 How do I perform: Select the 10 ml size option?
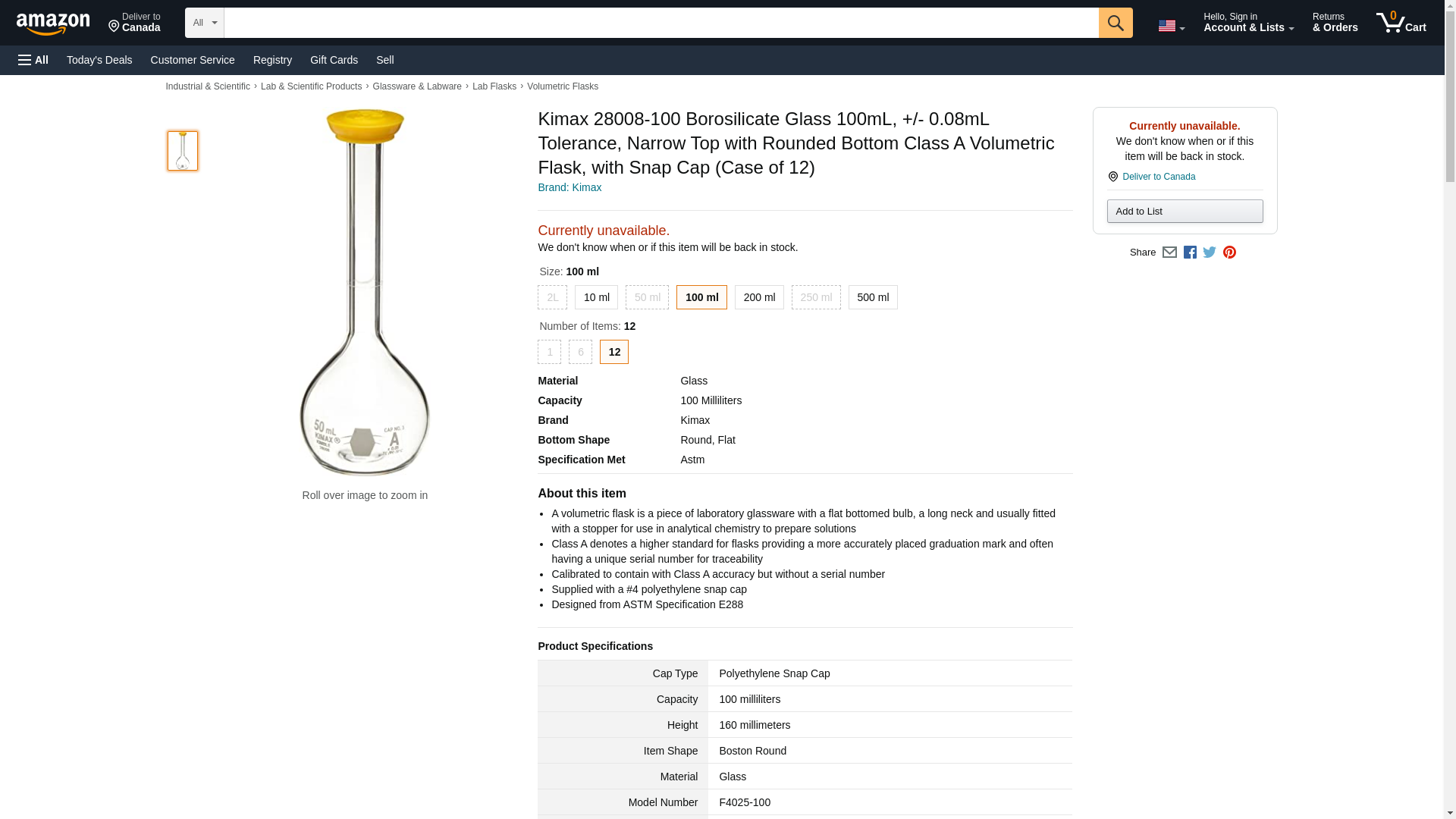click(596, 297)
